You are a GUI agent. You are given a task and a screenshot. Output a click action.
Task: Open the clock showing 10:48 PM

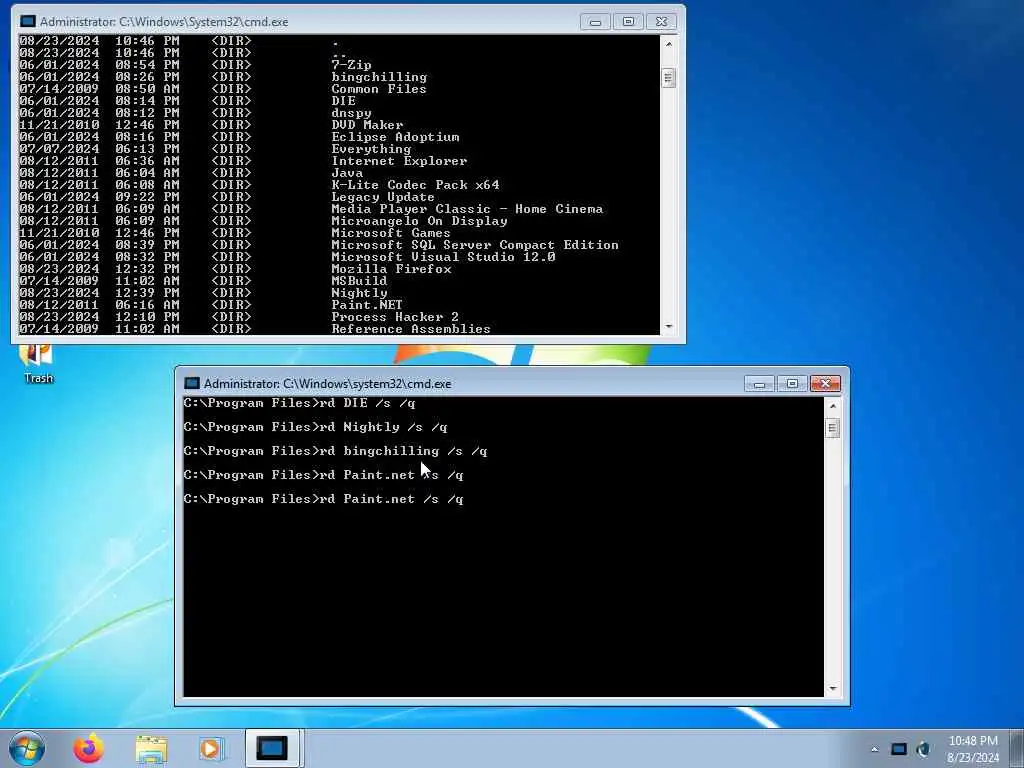973,741
